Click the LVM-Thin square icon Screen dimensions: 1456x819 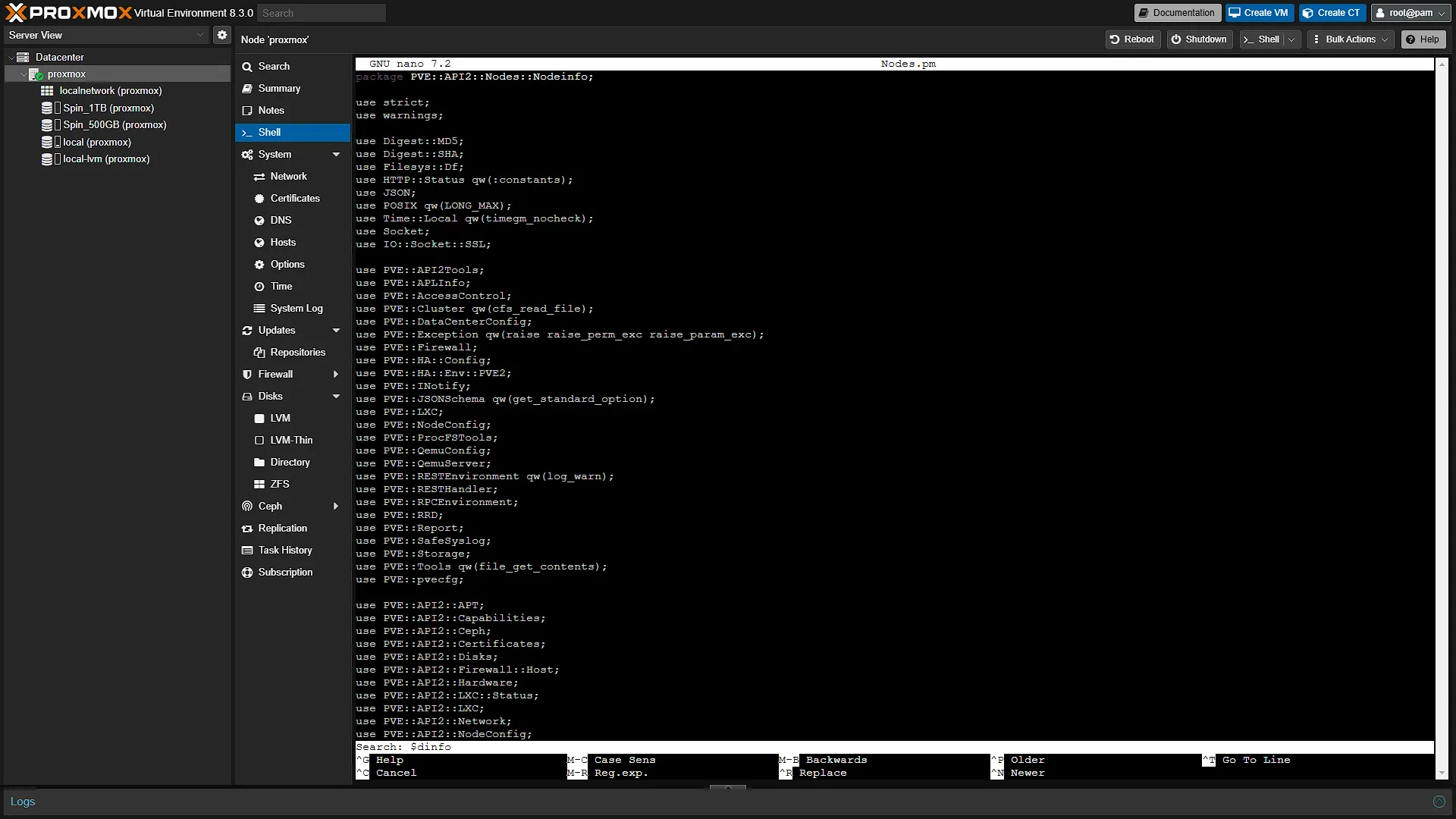[259, 441]
